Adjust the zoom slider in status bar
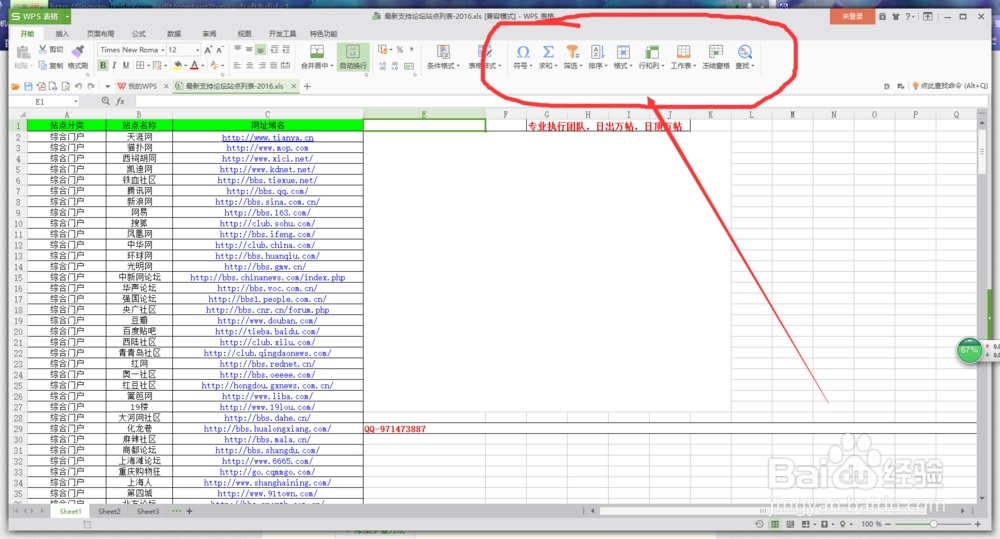The height and width of the screenshot is (539, 1000). click(x=934, y=524)
